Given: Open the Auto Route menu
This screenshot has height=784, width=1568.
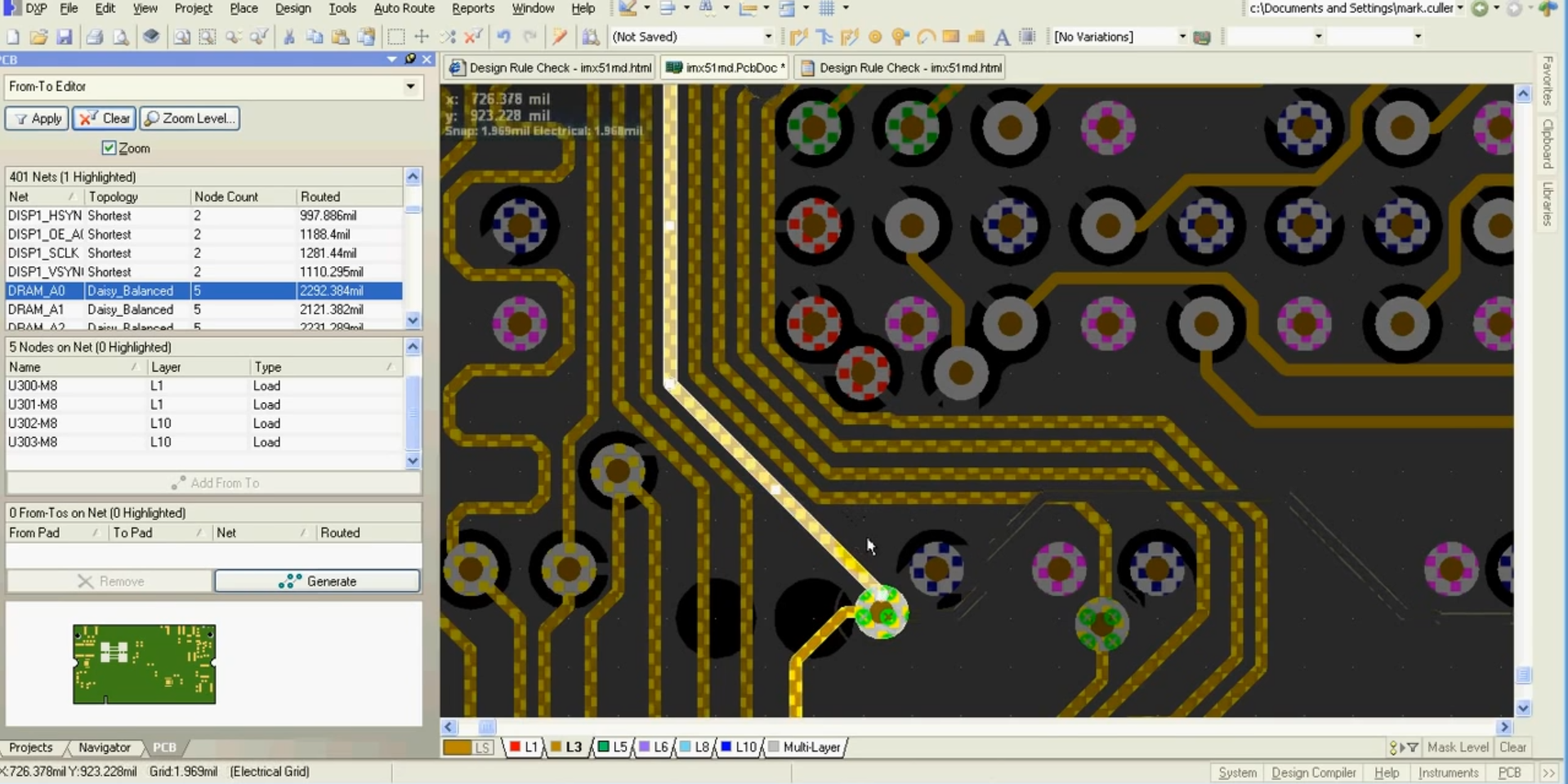Looking at the screenshot, I should click(404, 8).
